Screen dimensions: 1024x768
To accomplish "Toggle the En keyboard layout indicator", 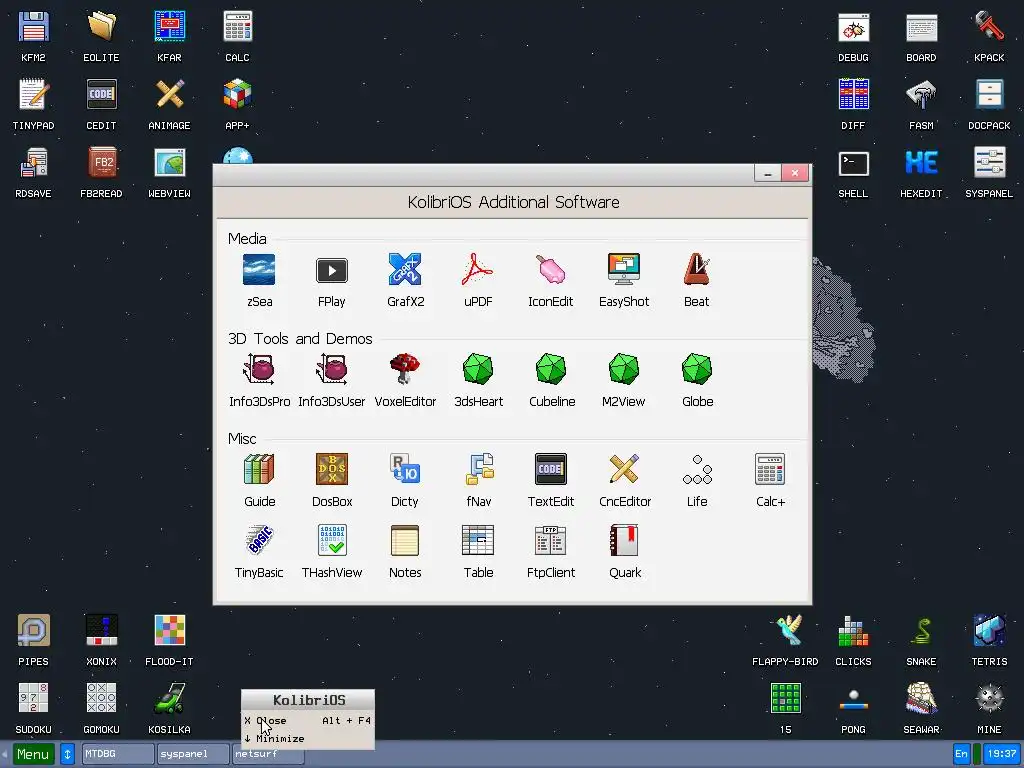I will (x=961, y=754).
